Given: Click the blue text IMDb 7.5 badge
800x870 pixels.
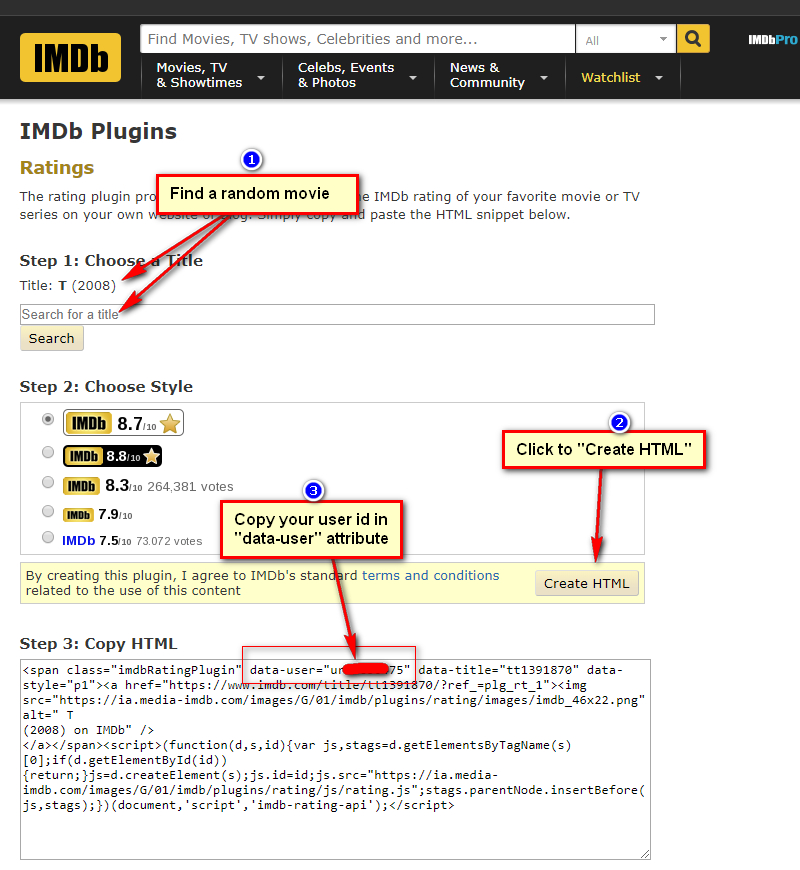Looking at the screenshot, I should click(x=96, y=540).
